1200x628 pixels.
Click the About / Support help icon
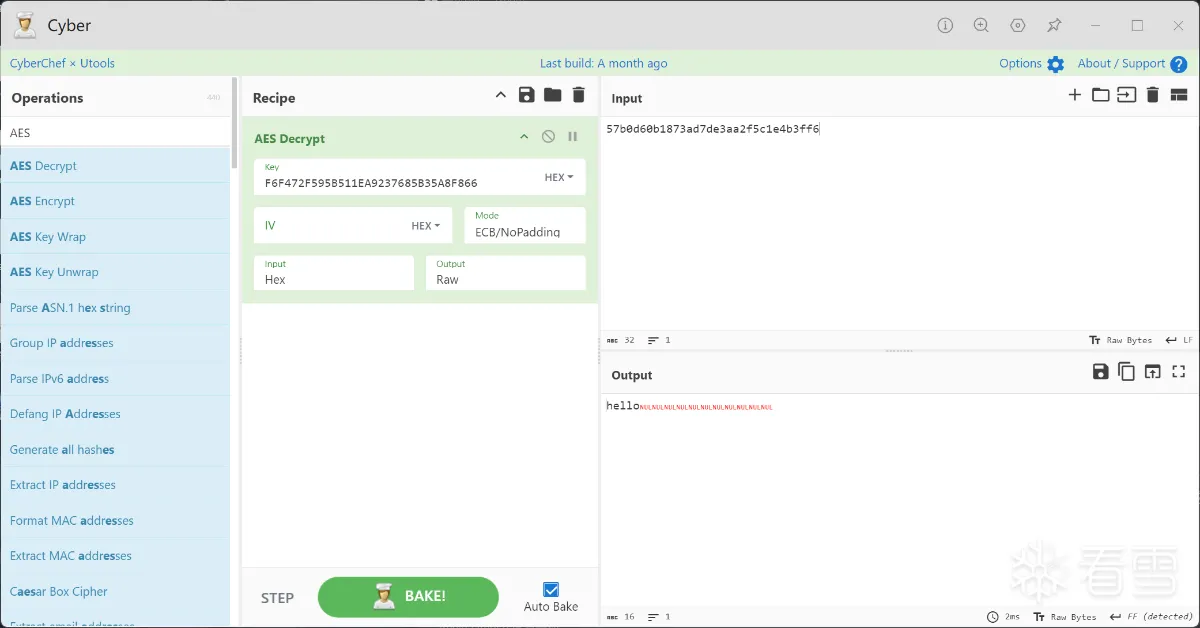tap(1179, 64)
